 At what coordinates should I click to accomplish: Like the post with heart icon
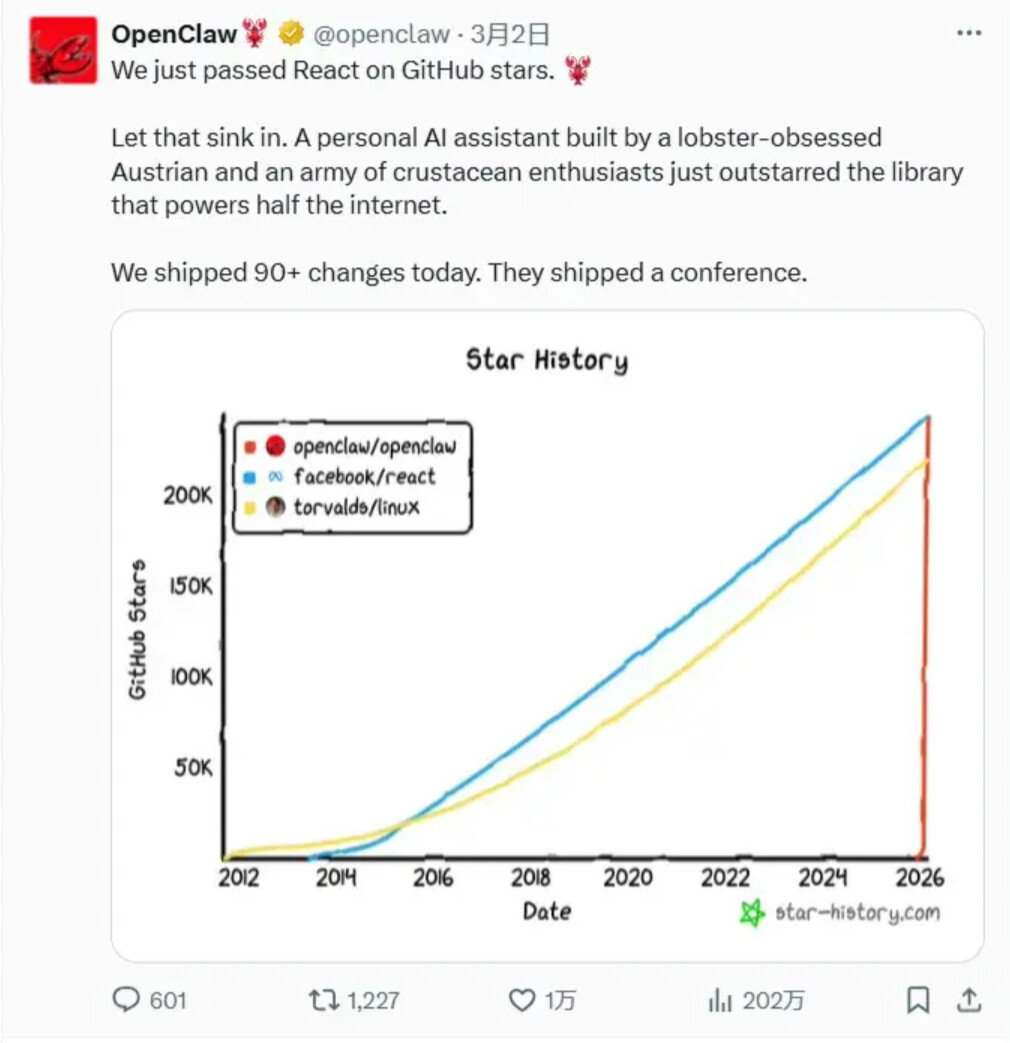pyautogui.click(x=522, y=1000)
